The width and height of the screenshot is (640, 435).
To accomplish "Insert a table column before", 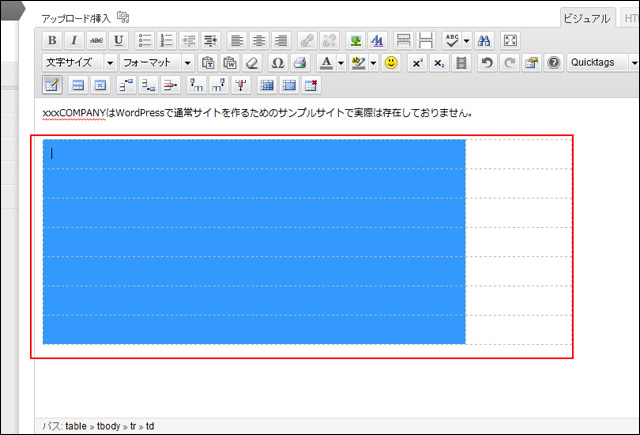I will [196, 85].
